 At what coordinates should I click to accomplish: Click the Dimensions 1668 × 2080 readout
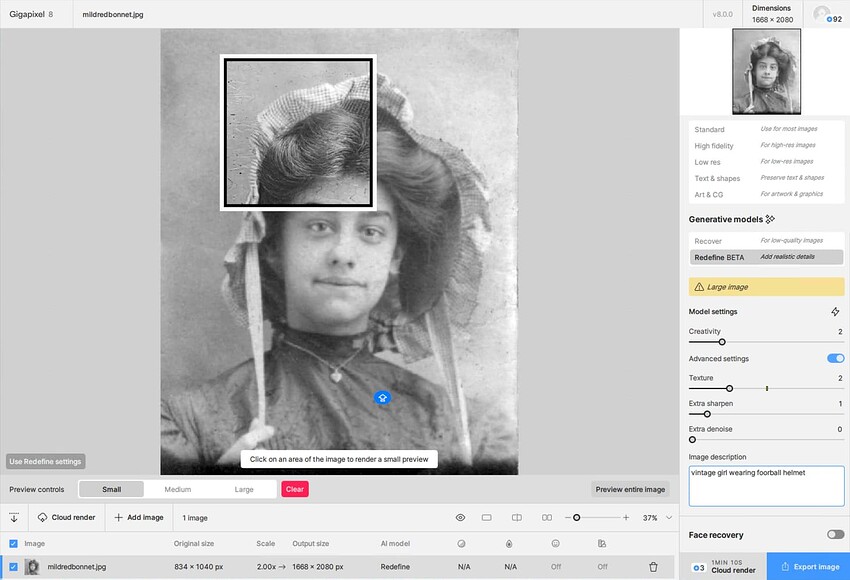[x=772, y=14]
